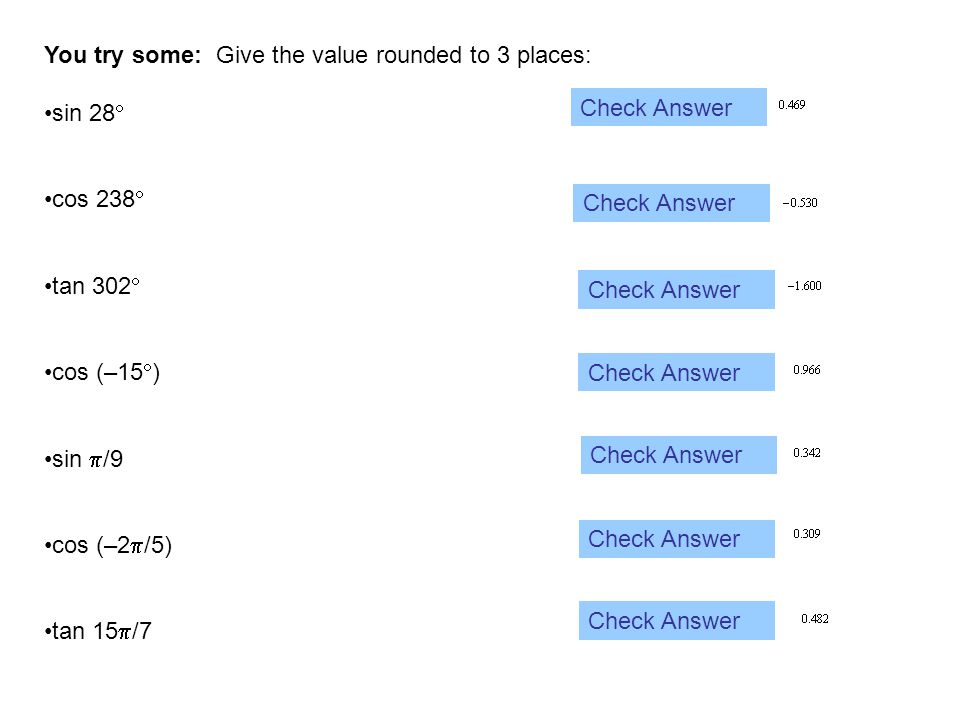Select the tan 15π/7 problem text
This screenshot has height=720, width=960.
(x=98, y=631)
